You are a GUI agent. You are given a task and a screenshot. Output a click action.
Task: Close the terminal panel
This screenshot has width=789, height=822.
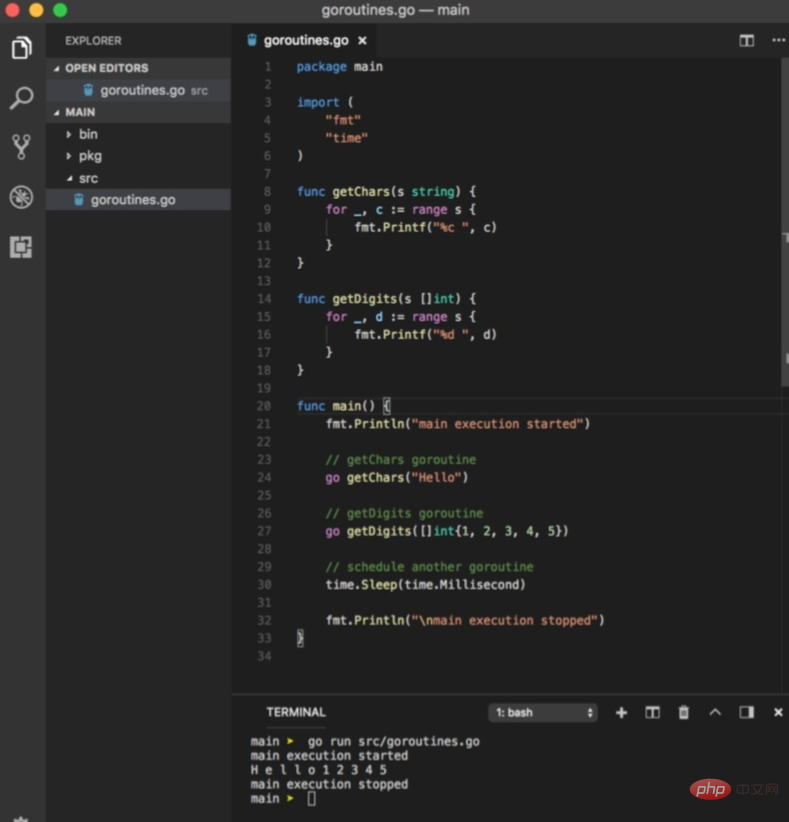[x=778, y=712]
